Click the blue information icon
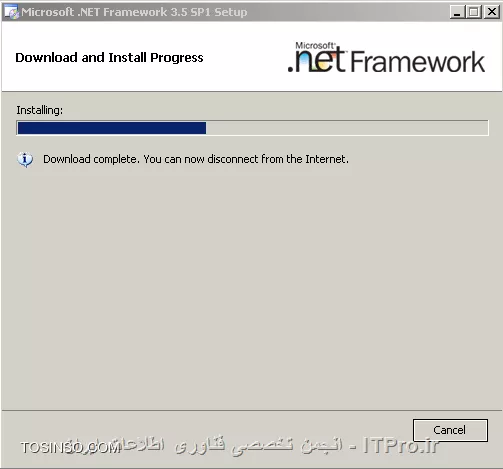503x469 pixels. click(25, 160)
